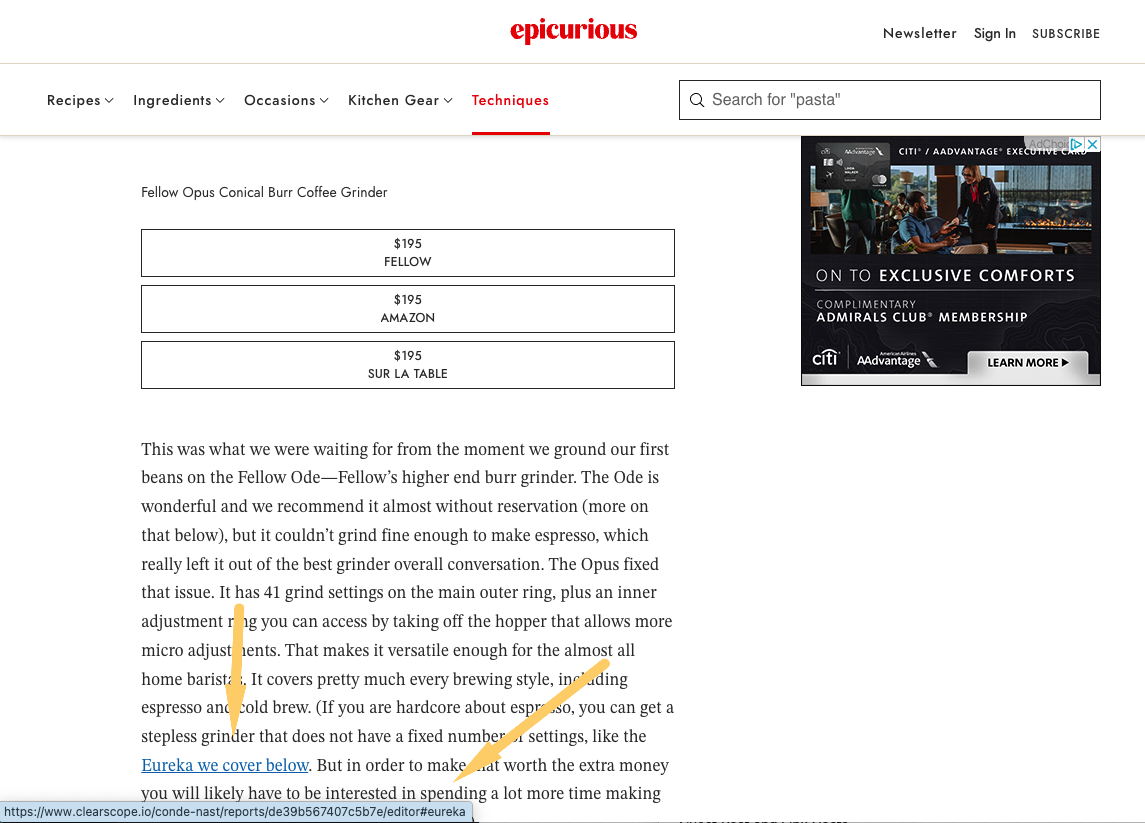Open the Ingredients dropdown
This screenshot has width=1145, height=823.
[178, 100]
